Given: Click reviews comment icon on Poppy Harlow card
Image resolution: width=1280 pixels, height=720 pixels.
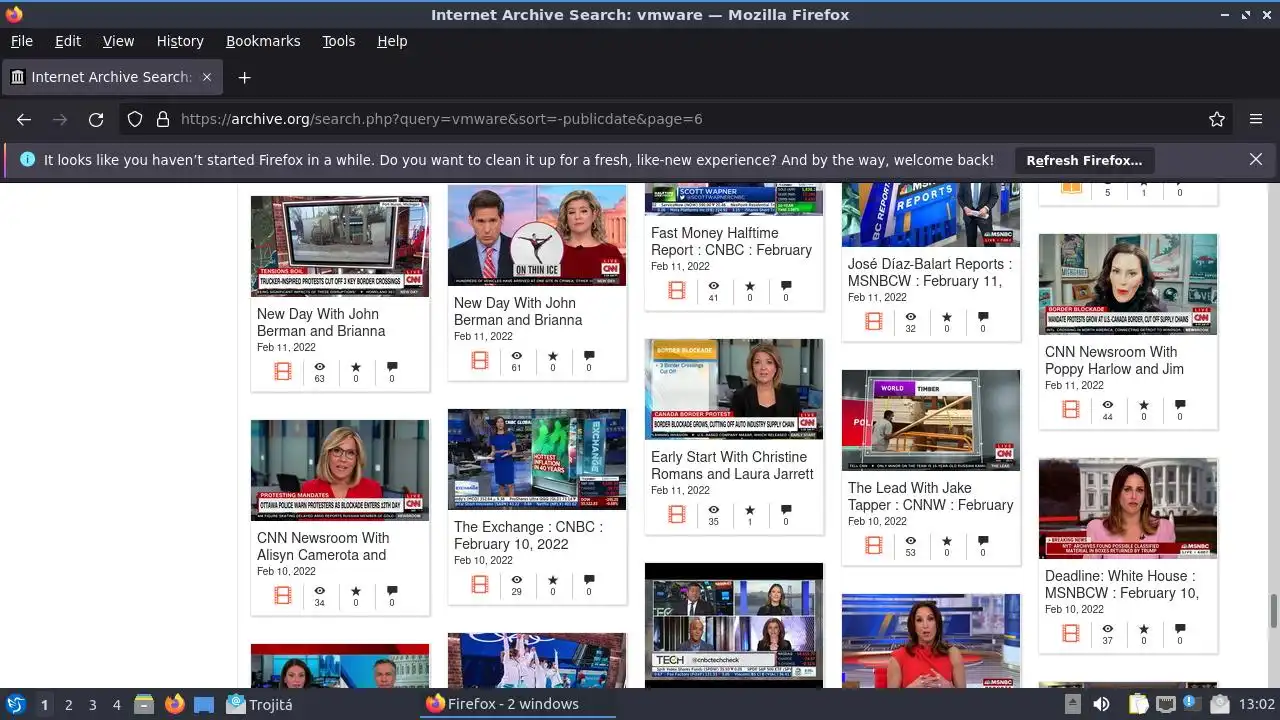Looking at the screenshot, I should pyautogui.click(x=1180, y=405).
